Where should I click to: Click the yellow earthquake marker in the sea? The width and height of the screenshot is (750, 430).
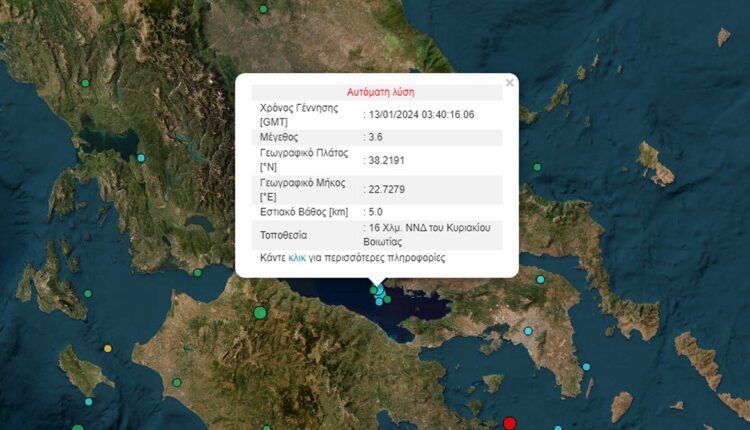(108, 349)
